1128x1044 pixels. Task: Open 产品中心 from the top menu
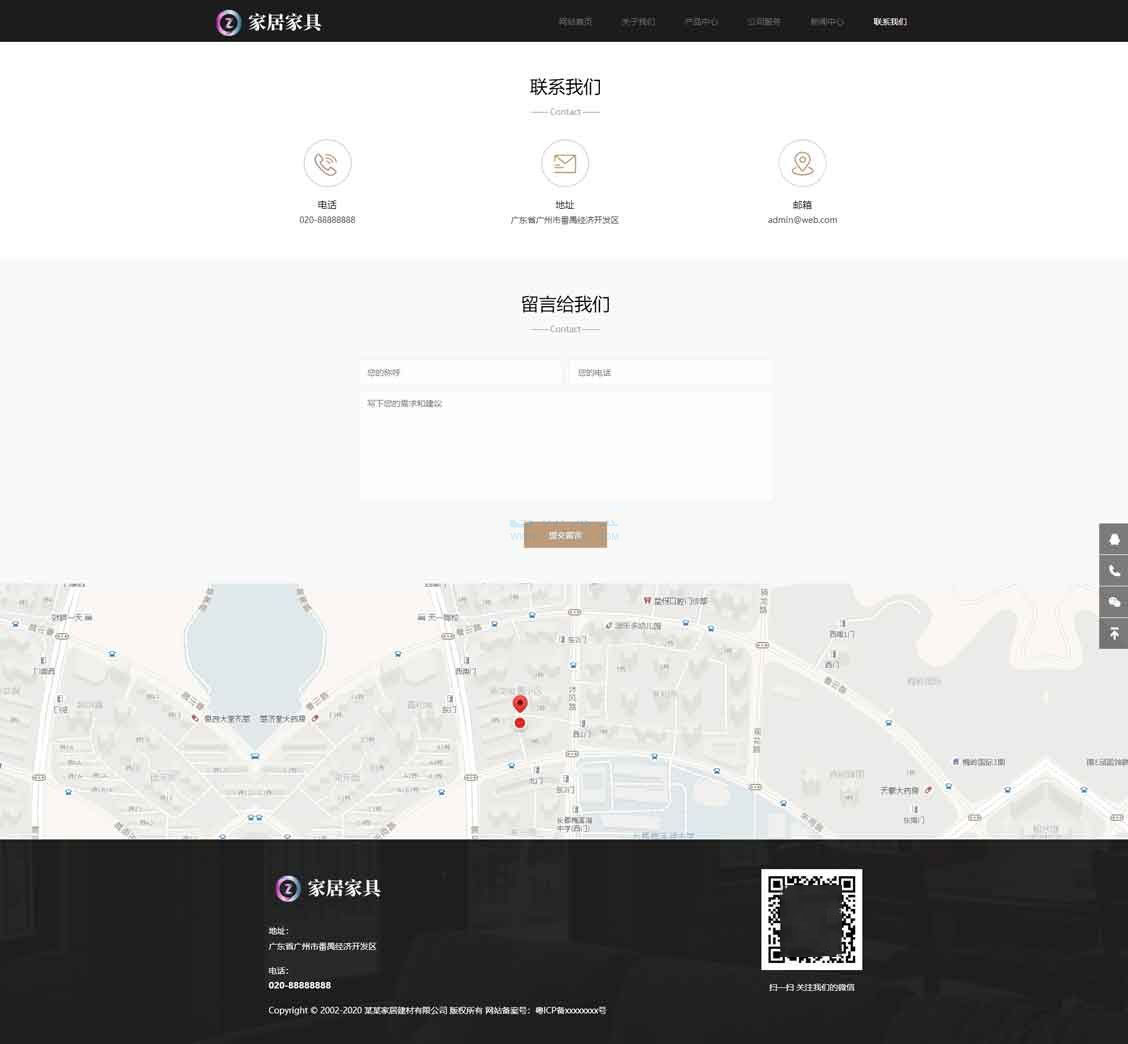(x=701, y=22)
